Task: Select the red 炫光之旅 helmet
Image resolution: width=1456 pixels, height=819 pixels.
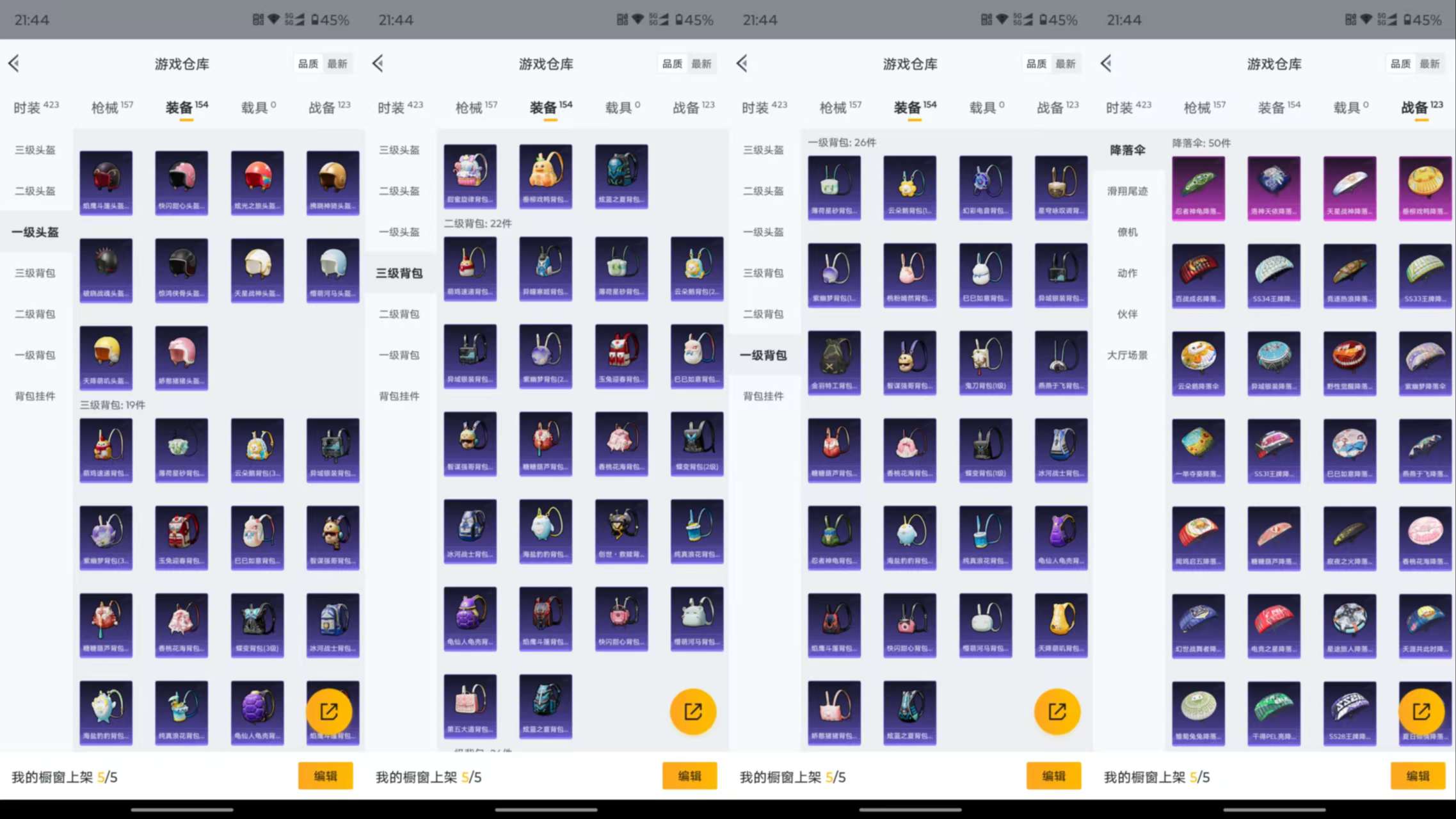Action: point(257,182)
